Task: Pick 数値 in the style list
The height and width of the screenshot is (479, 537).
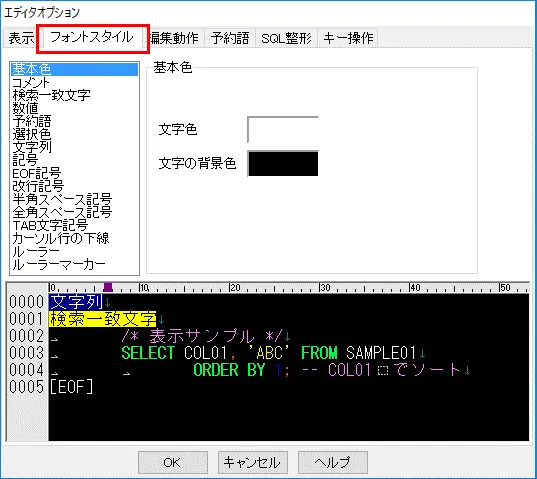Action: click(x=75, y=108)
